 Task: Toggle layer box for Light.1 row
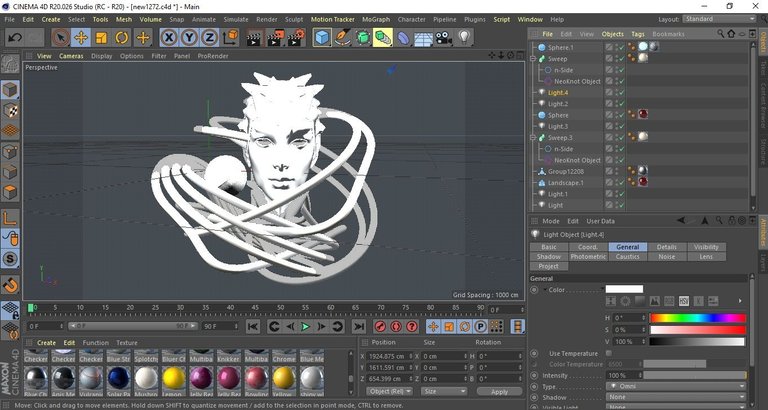(609, 194)
